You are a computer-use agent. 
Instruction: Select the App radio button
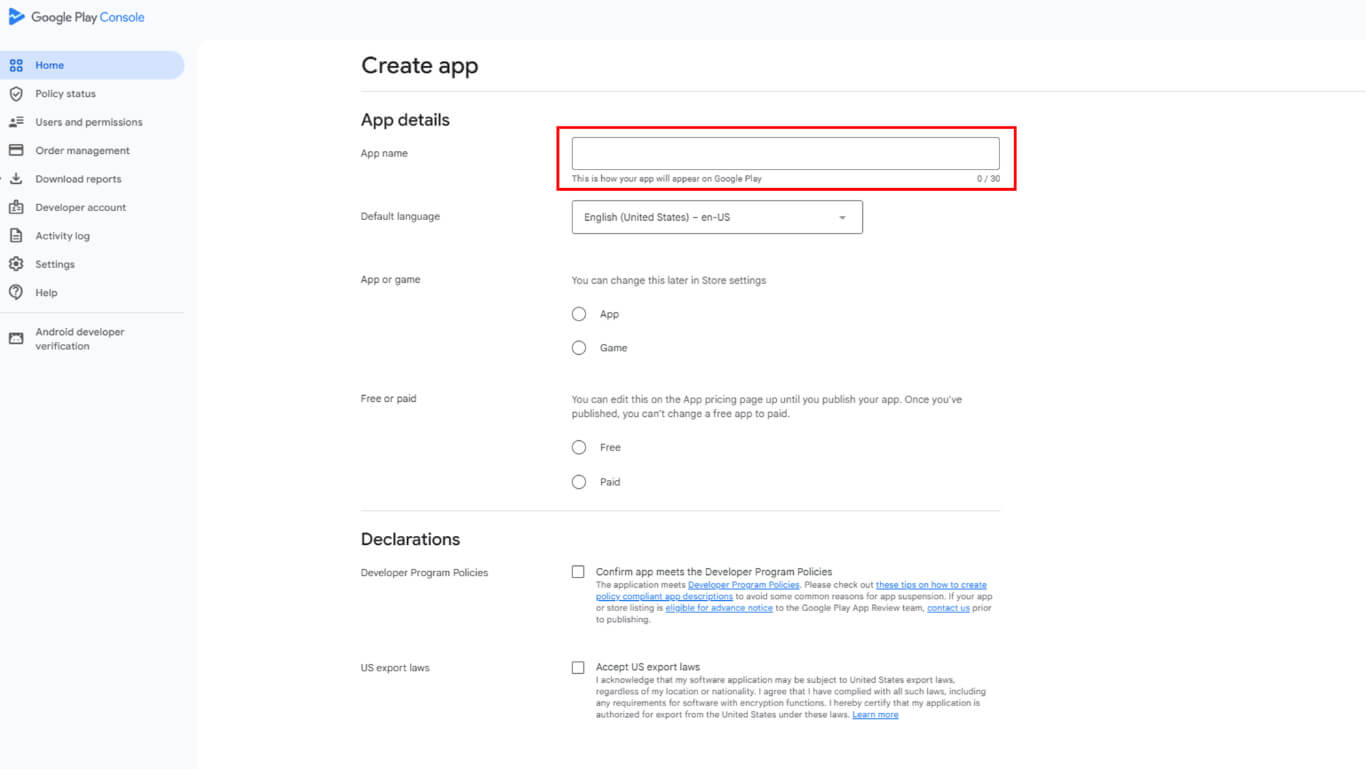(579, 314)
